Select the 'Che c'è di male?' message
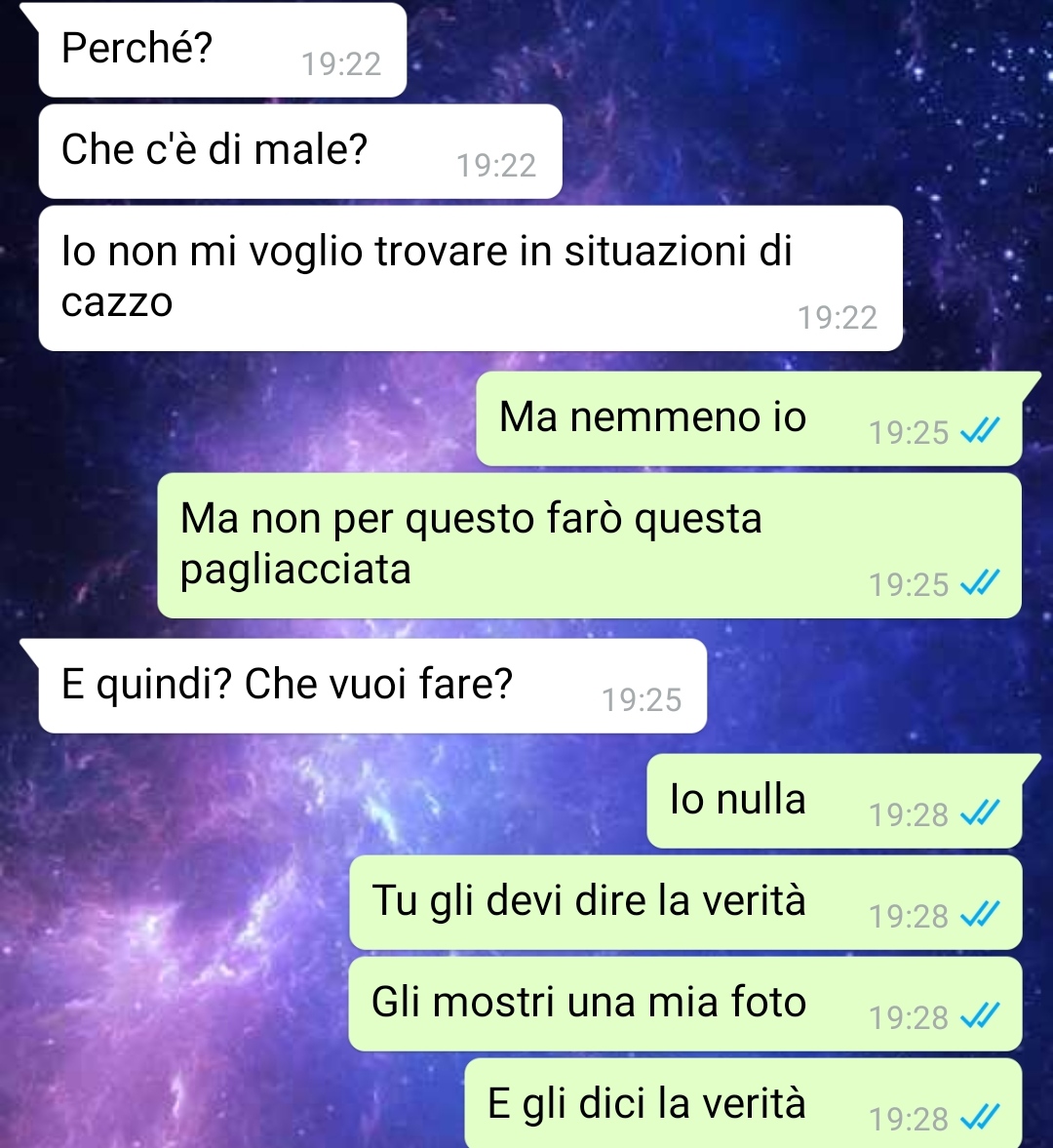The width and height of the screenshot is (1053, 1148). (x=300, y=151)
